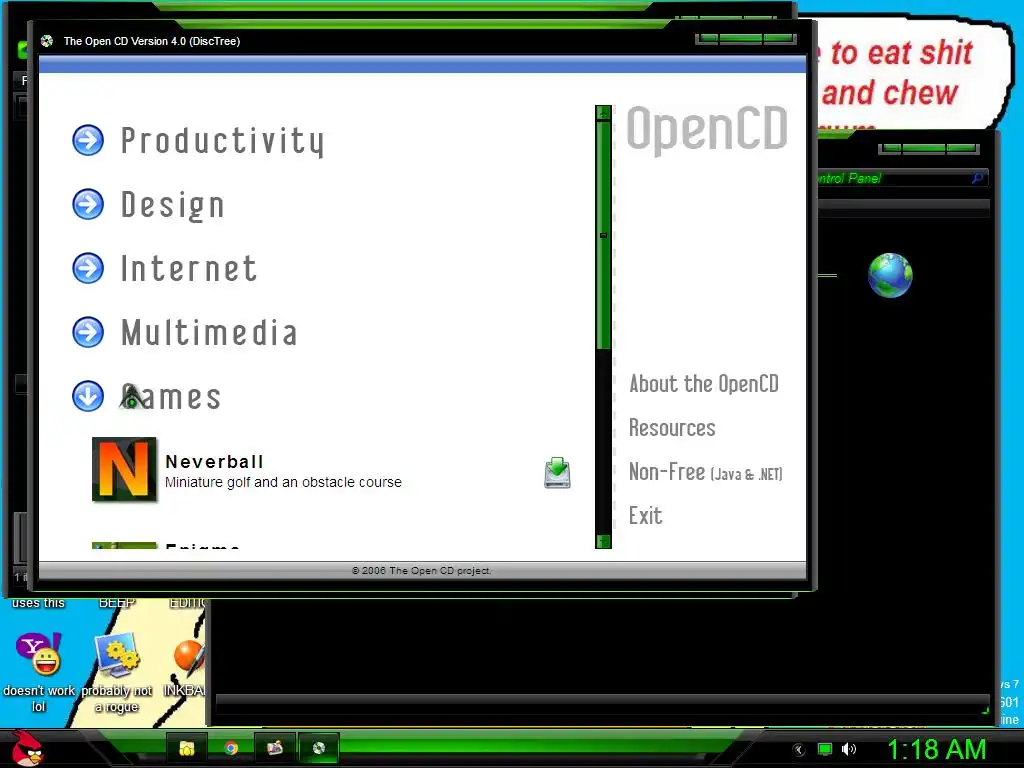The image size is (1024, 768).
Task: Click '© 2006 The Open CD project' footer
Action: point(422,570)
